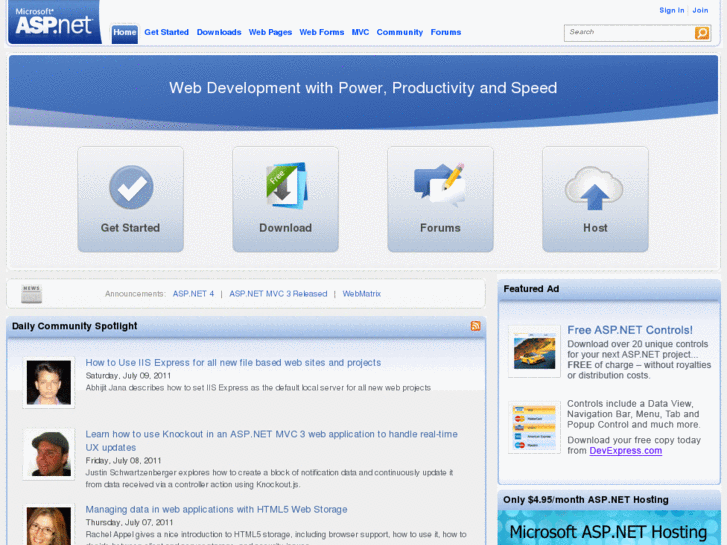Open ASP.NET MVC 3 Released announcement
Screen dimensions: 727x545
[x=278, y=294]
